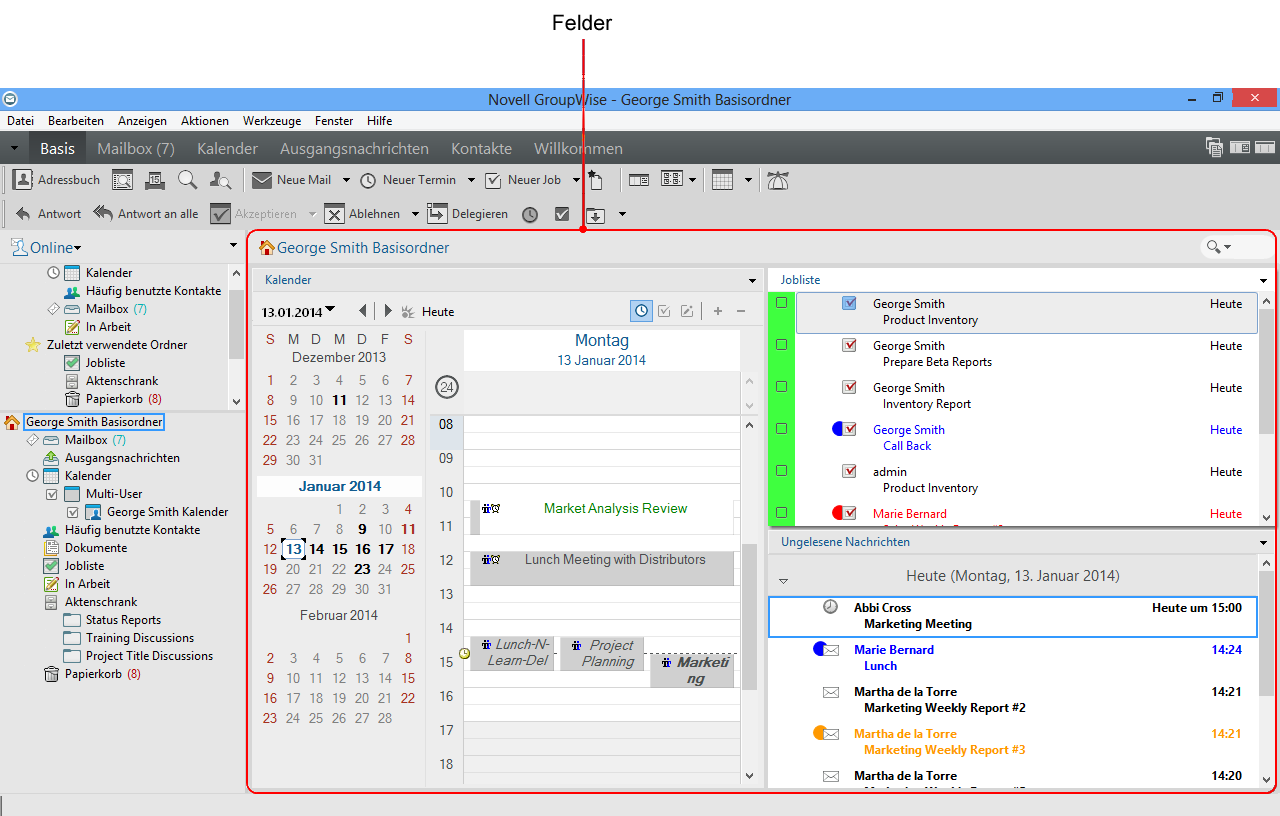Click the contact search icon in toolbar
The width and height of the screenshot is (1280, 816).
[221, 180]
